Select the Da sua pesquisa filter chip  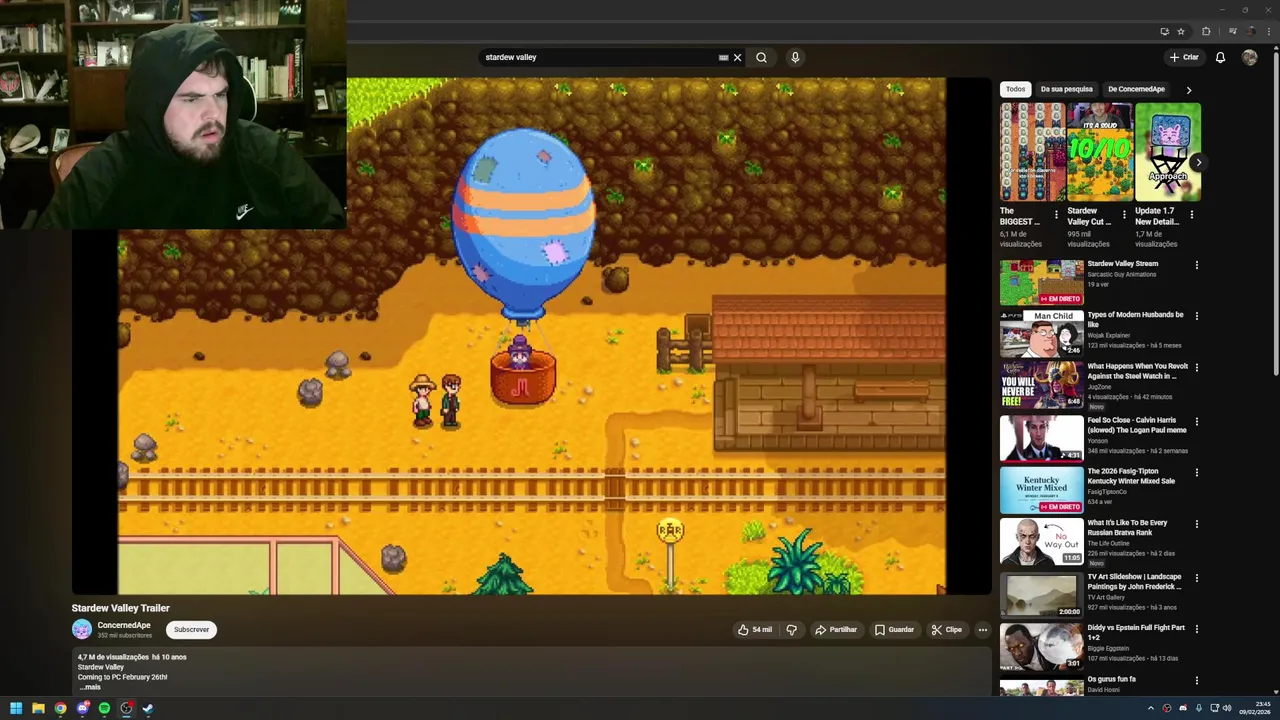1067,89
